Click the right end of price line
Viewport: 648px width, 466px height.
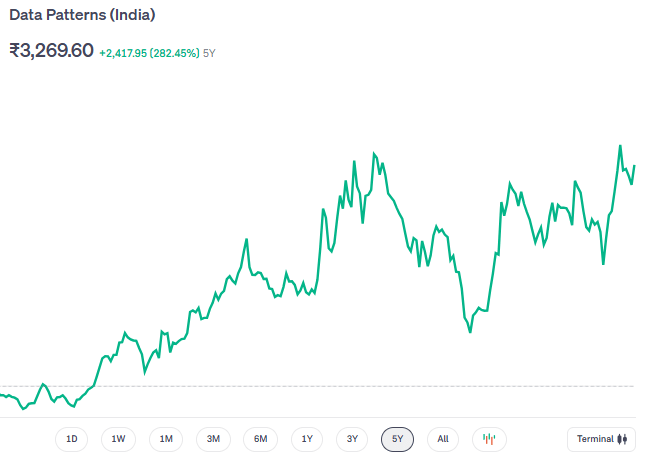coord(634,166)
